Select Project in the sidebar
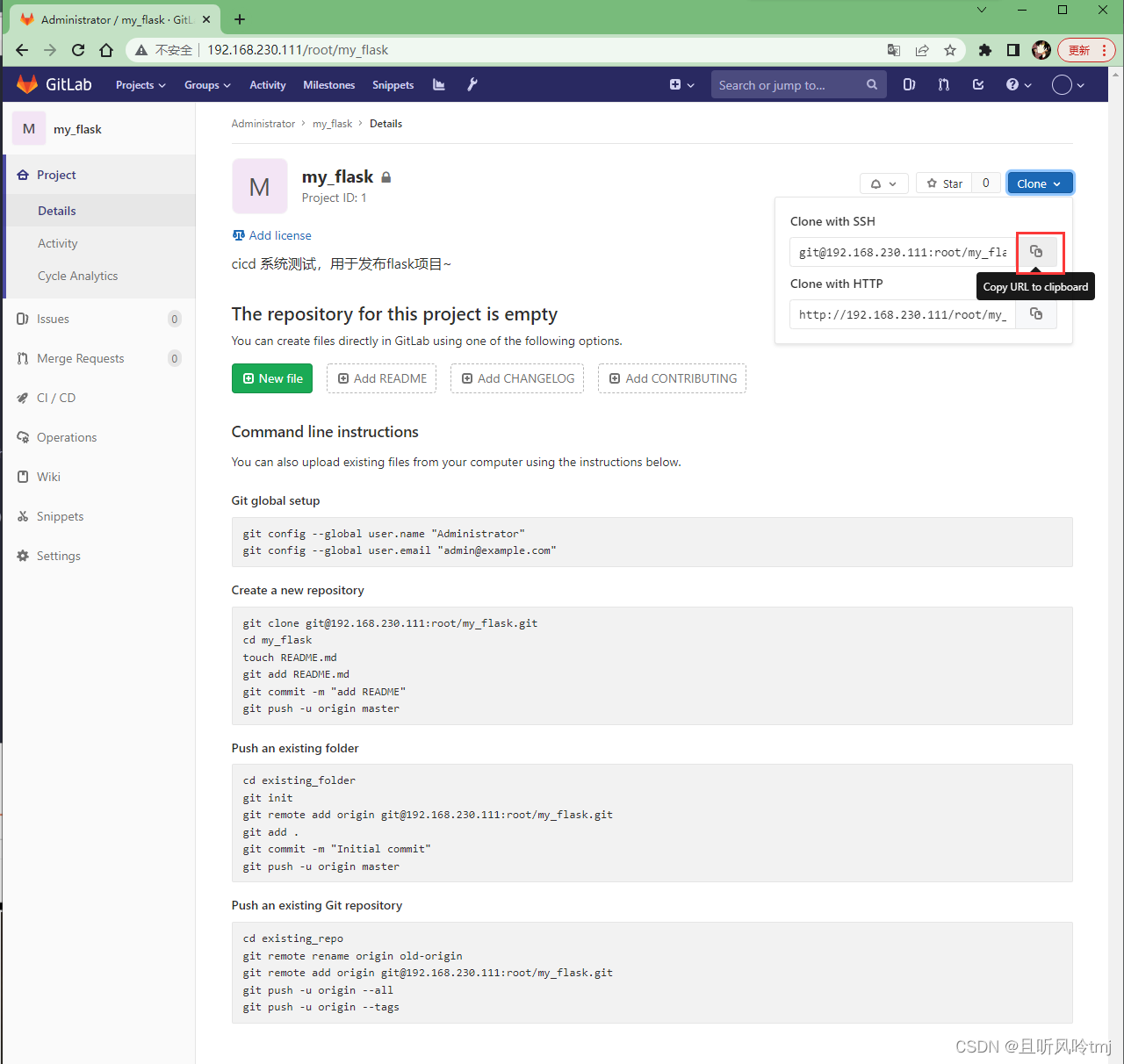Screen dimensions: 1124x1064 tap(100, 175)
